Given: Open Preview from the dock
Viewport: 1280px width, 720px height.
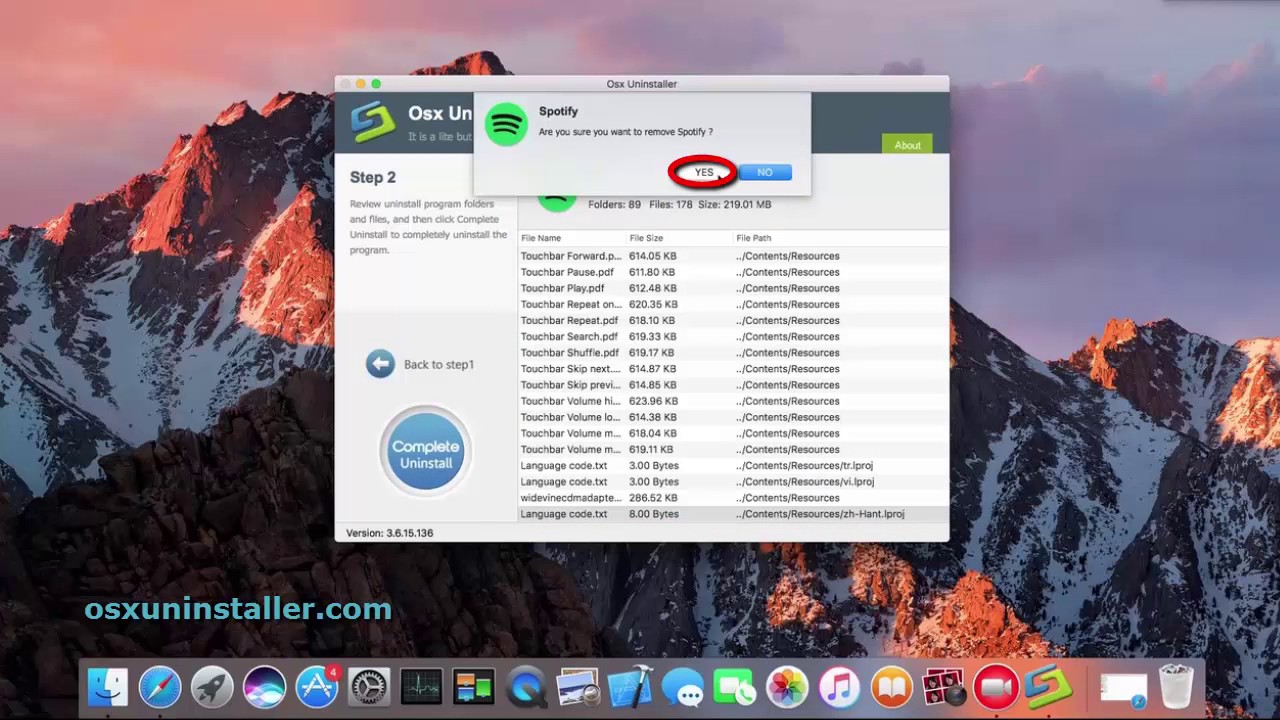Looking at the screenshot, I should [578, 687].
